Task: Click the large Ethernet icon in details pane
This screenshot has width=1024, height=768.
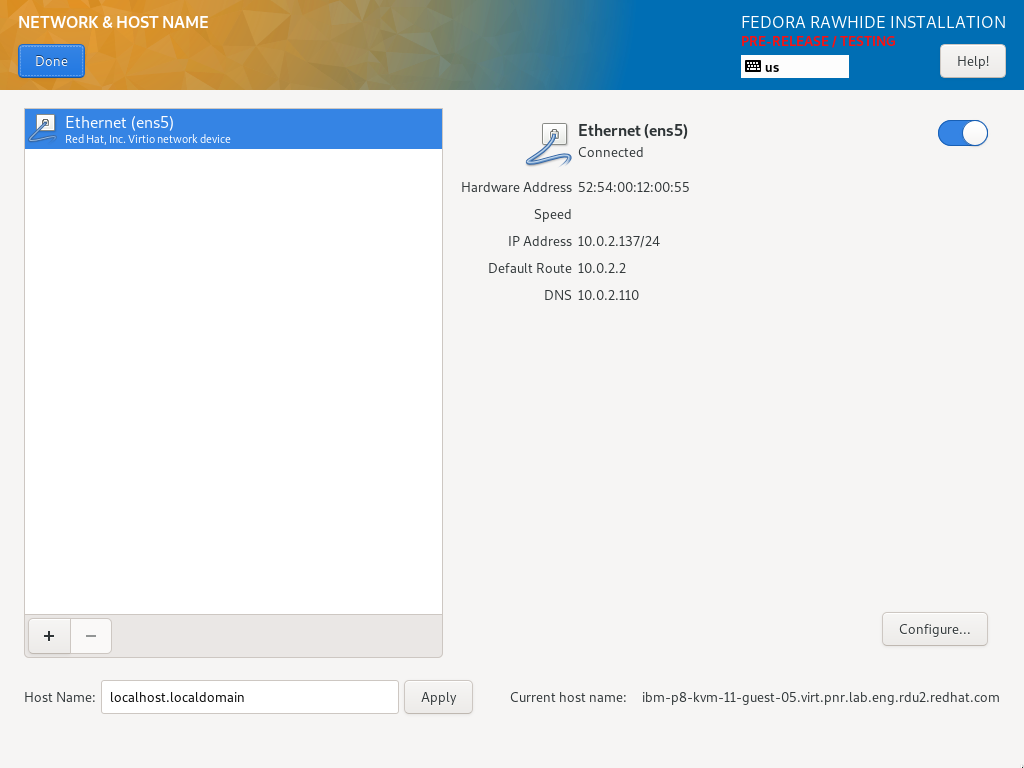Action: [x=549, y=144]
